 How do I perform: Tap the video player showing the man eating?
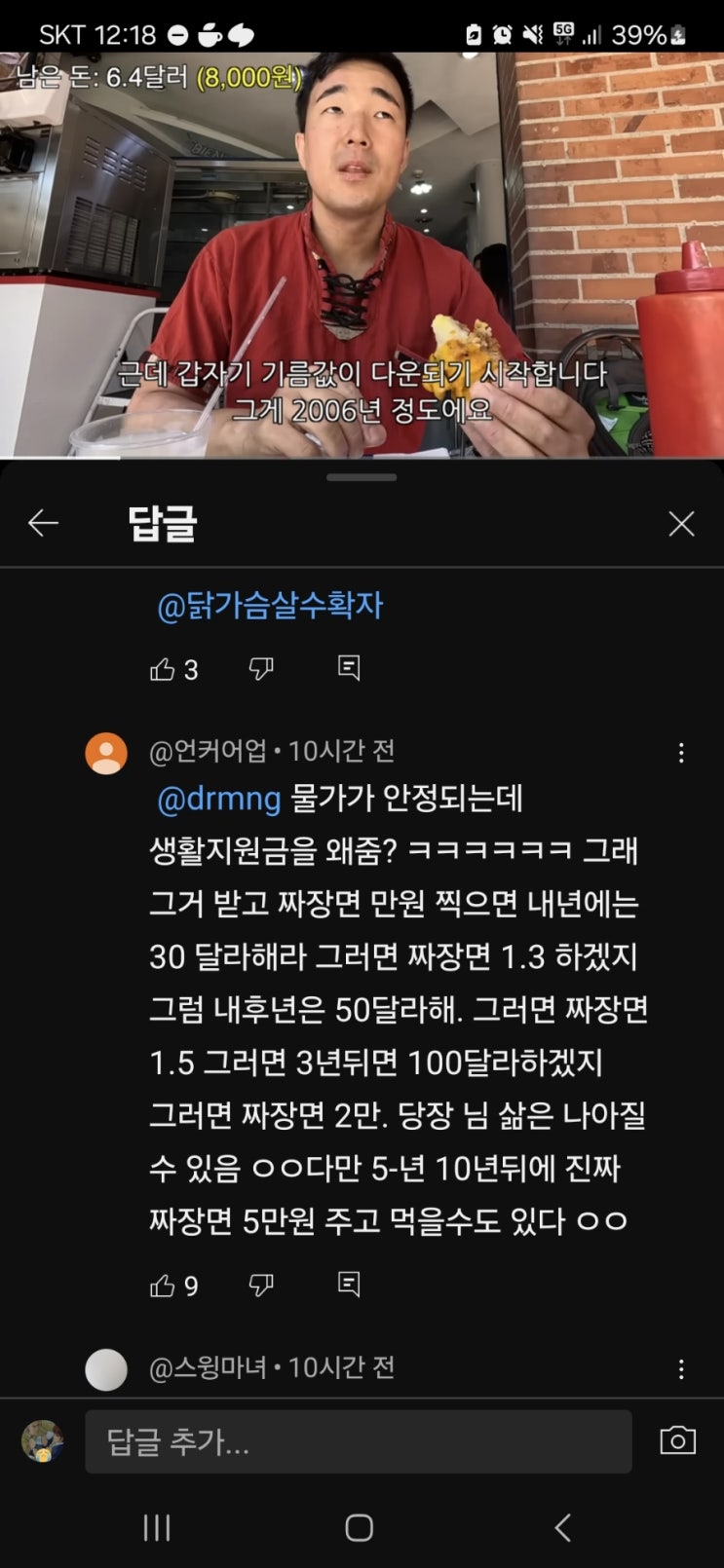click(x=362, y=255)
